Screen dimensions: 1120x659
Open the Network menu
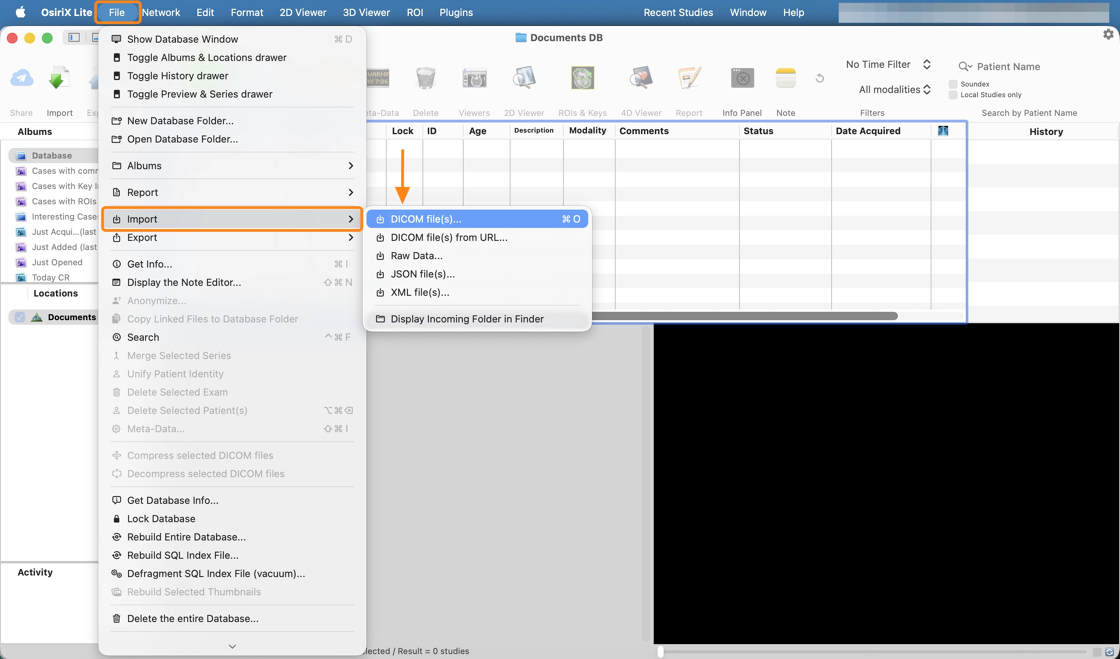point(161,12)
